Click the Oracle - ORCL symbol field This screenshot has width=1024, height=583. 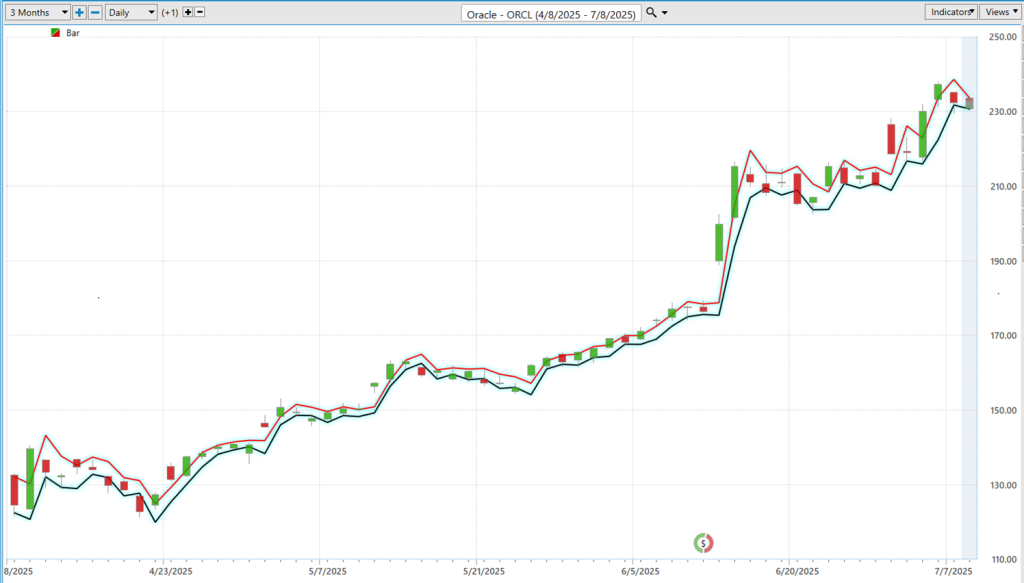[x=551, y=14]
